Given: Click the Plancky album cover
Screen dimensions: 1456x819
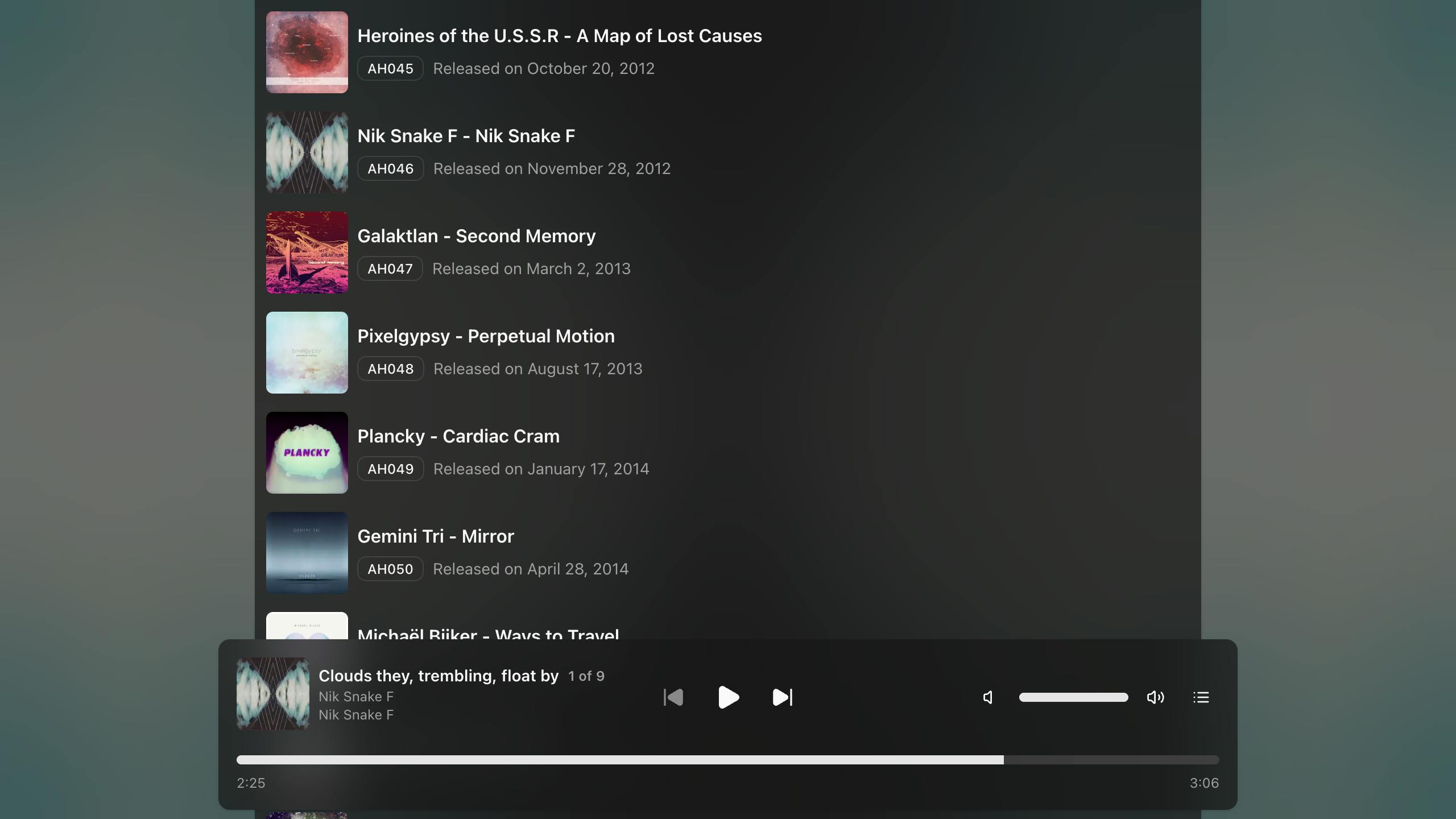Looking at the screenshot, I should pos(307,452).
